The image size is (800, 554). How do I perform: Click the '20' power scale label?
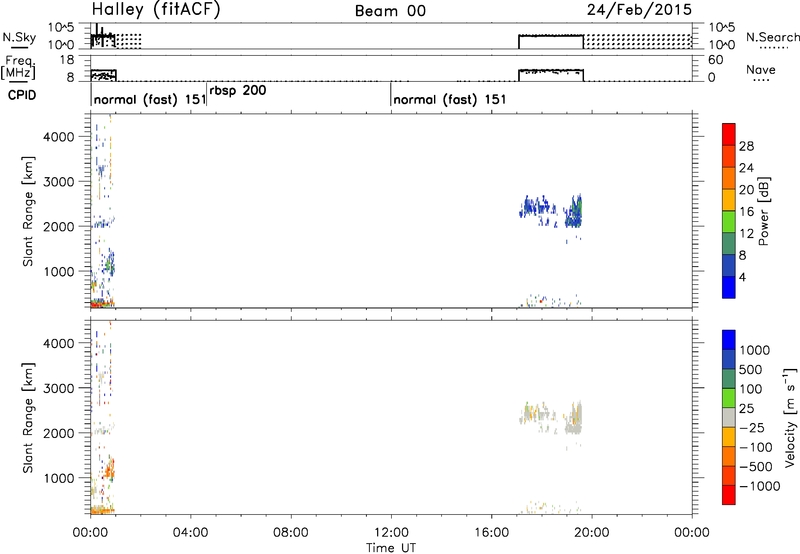(x=746, y=190)
